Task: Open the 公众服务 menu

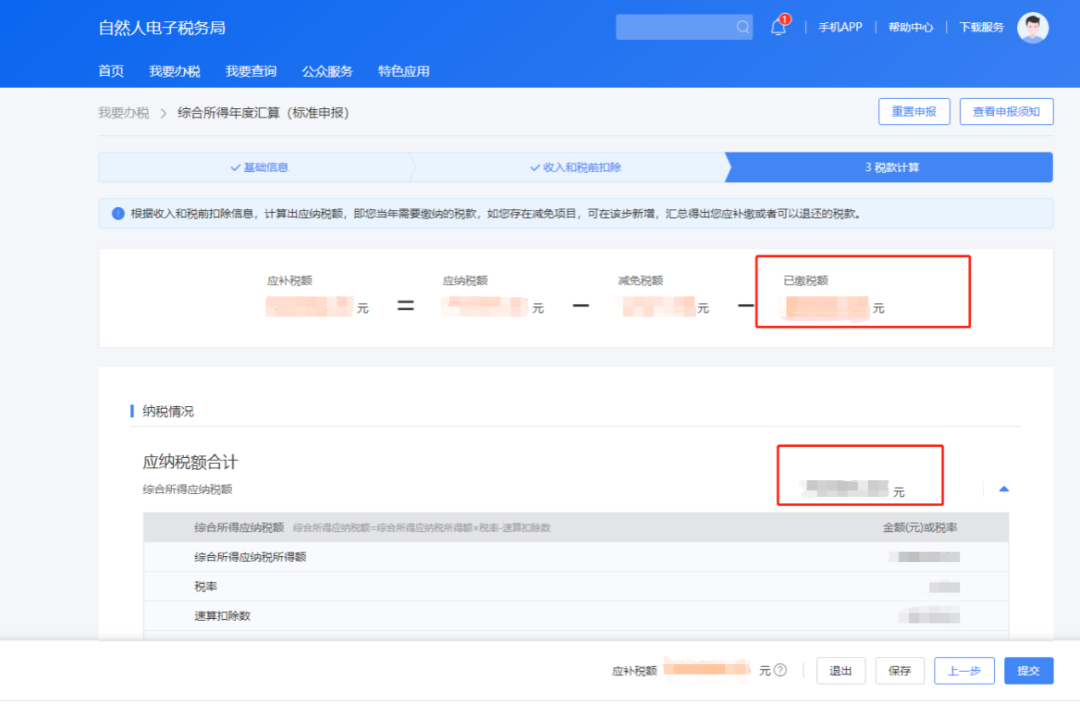Action: pyautogui.click(x=330, y=71)
